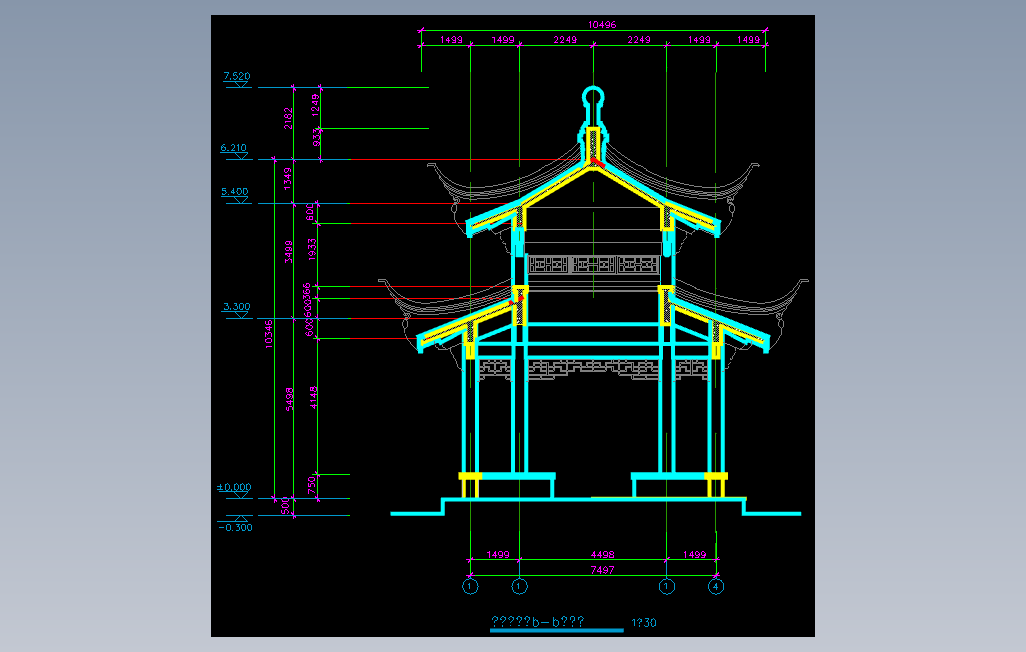Click the vertical dimension 1933

tap(312, 249)
